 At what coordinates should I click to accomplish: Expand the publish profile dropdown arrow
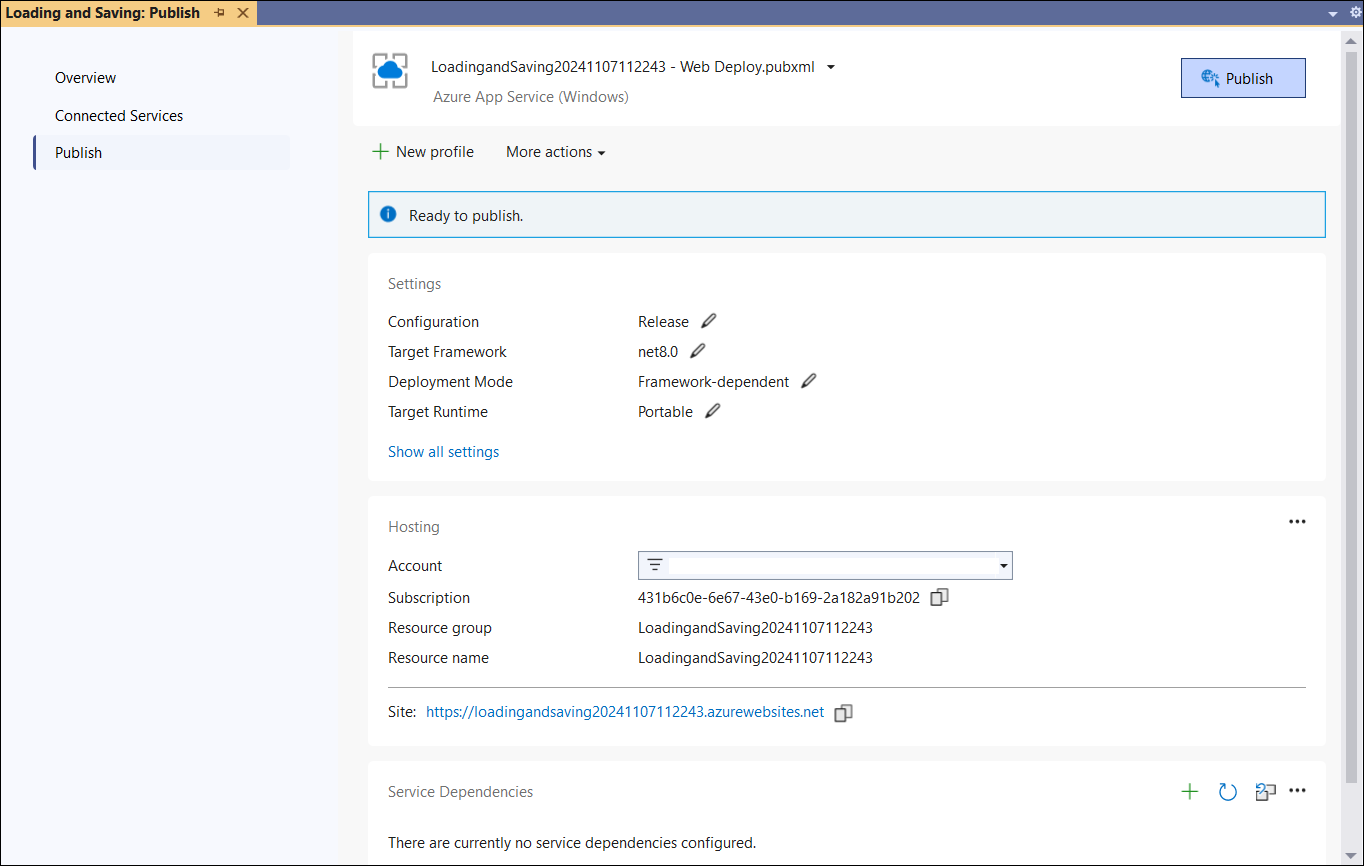(831, 67)
